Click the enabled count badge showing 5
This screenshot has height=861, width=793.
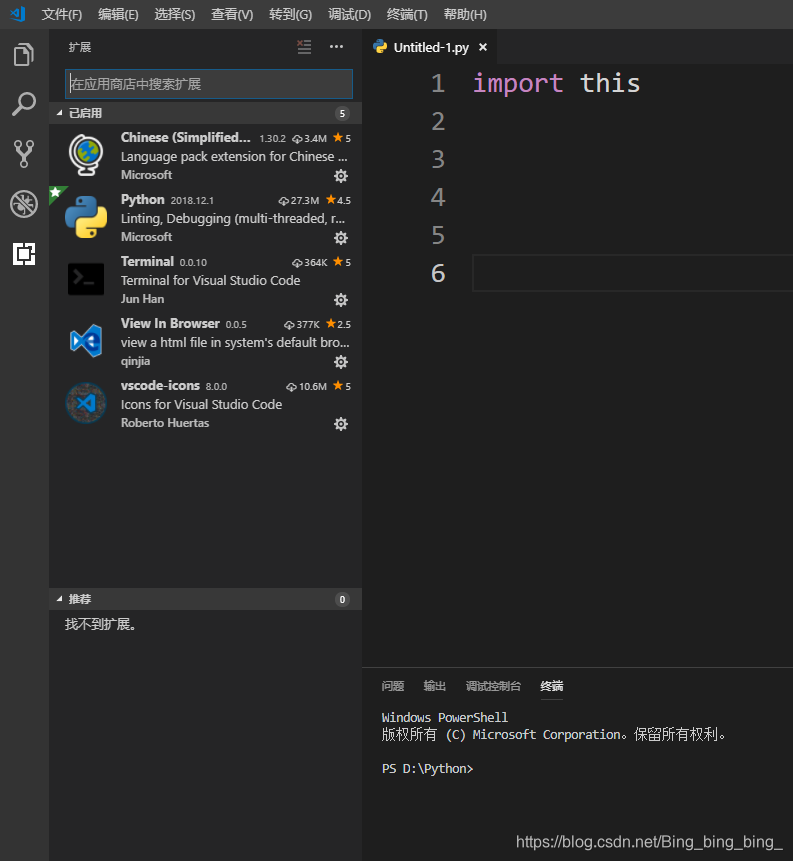342,113
